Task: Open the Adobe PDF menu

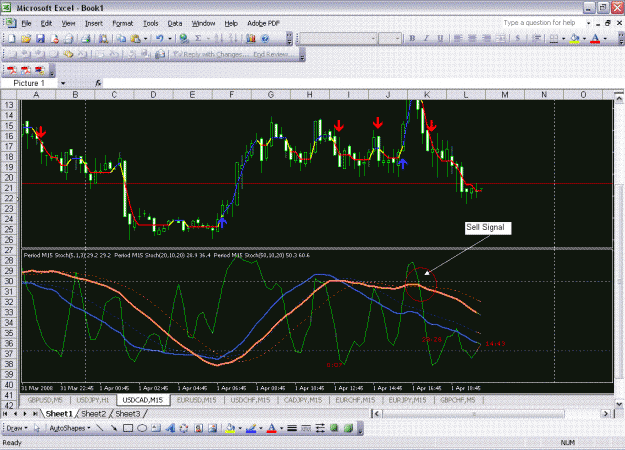Action: coord(263,24)
